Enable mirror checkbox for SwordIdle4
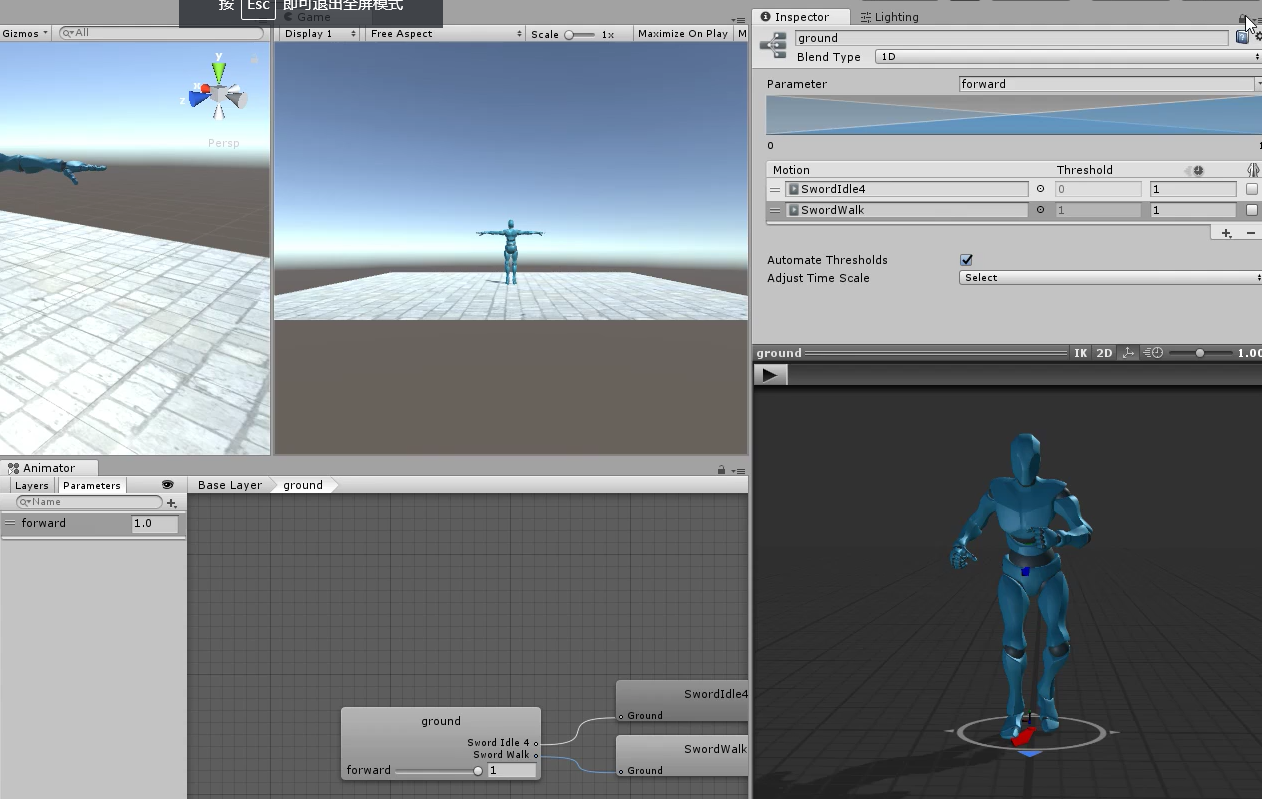 coord(1252,189)
